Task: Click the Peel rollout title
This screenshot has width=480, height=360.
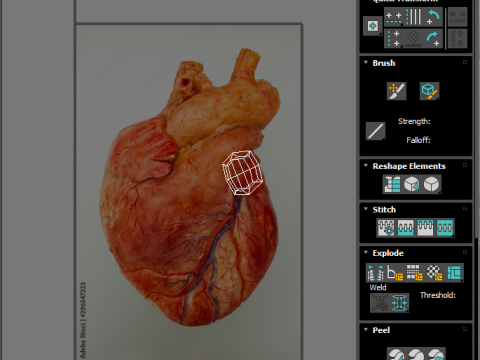Action: (x=381, y=330)
